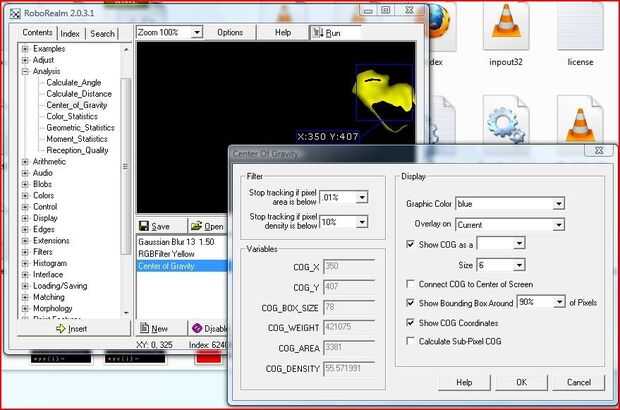
Task: Open the pixel area .01% dropdown
Action: pyautogui.click(x=362, y=197)
